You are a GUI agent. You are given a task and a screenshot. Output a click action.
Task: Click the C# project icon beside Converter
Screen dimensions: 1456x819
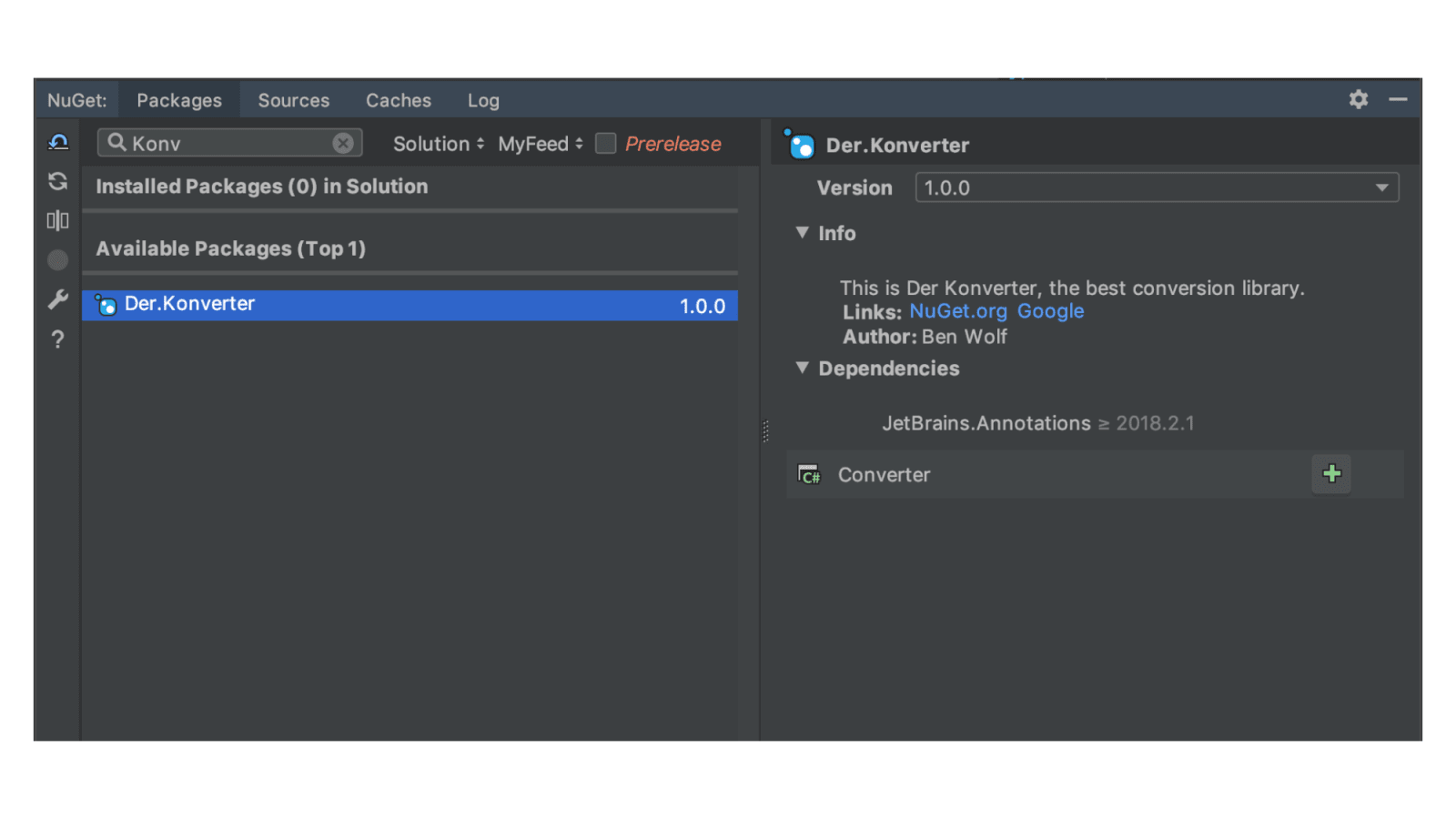pos(809,474)
